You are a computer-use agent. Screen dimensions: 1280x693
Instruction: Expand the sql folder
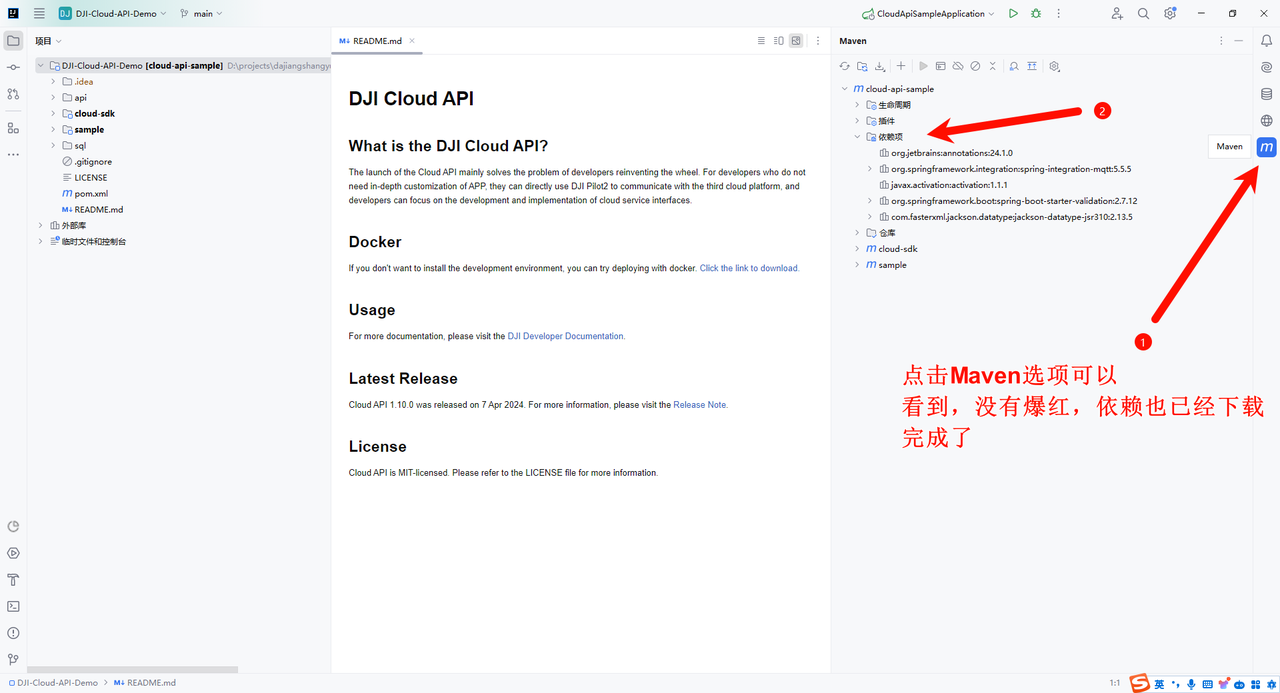pyautogui.click(x=53, y=146)
